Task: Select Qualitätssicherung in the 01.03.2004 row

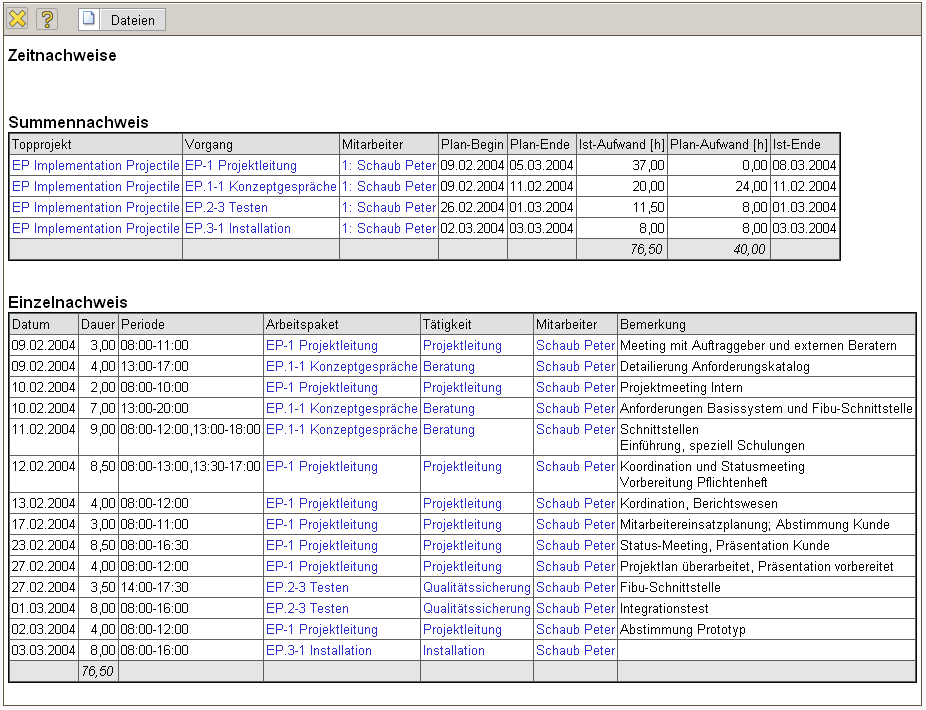Action: pos(476,609)
